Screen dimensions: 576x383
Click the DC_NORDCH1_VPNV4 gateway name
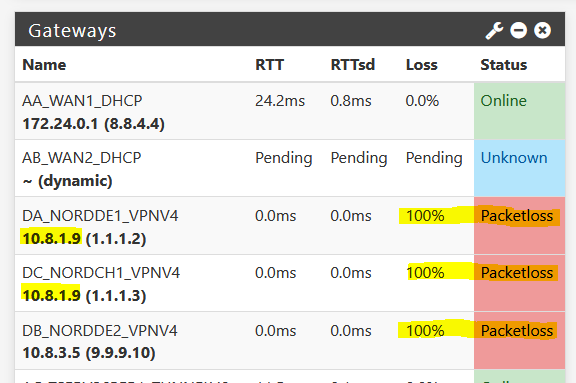pos(101,273)
